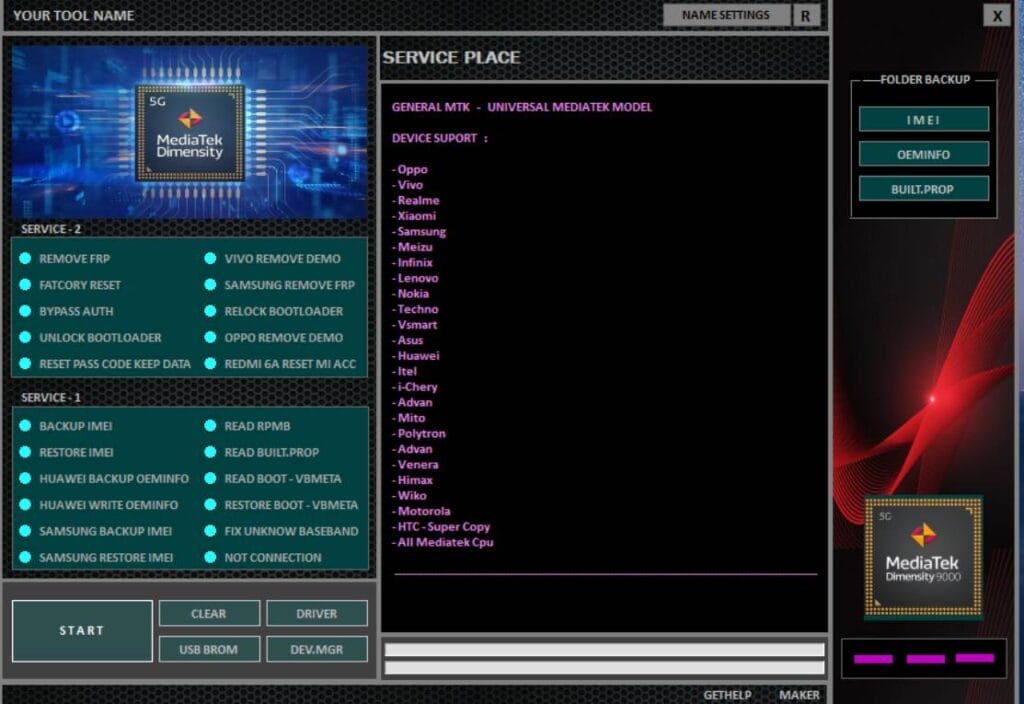Open NAME SETTINGS in title bar

pos(725,15)
